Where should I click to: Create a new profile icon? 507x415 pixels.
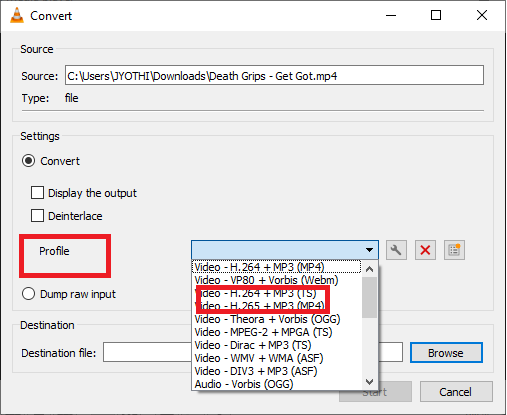coord(454,250)
